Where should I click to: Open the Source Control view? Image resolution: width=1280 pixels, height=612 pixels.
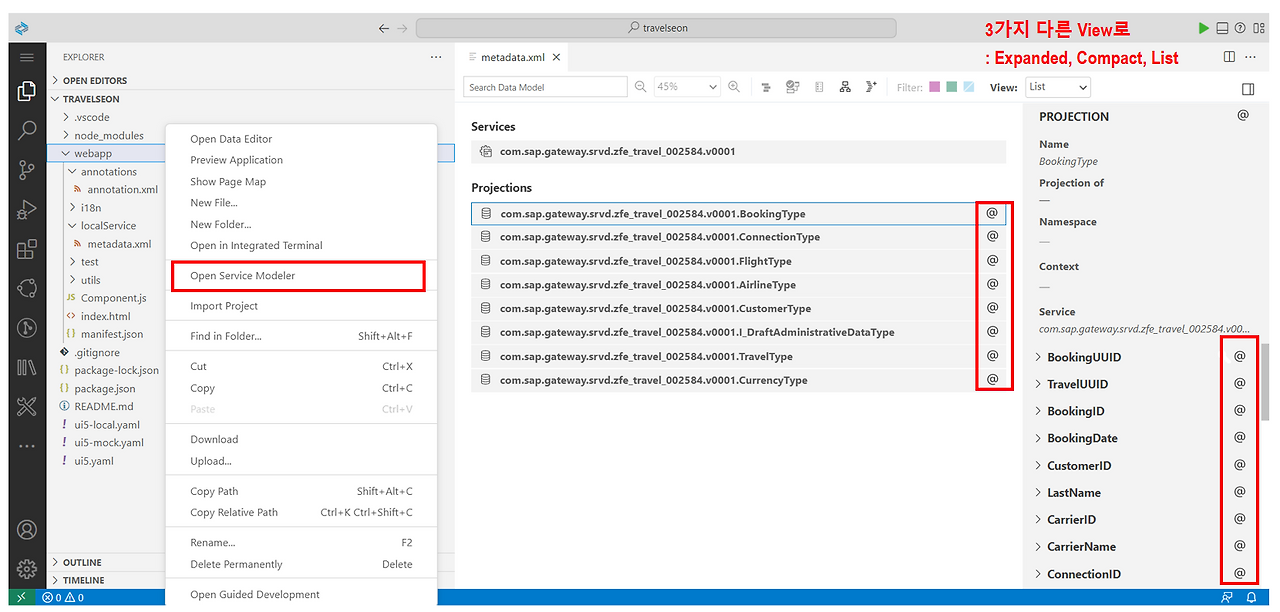(27, 170)
